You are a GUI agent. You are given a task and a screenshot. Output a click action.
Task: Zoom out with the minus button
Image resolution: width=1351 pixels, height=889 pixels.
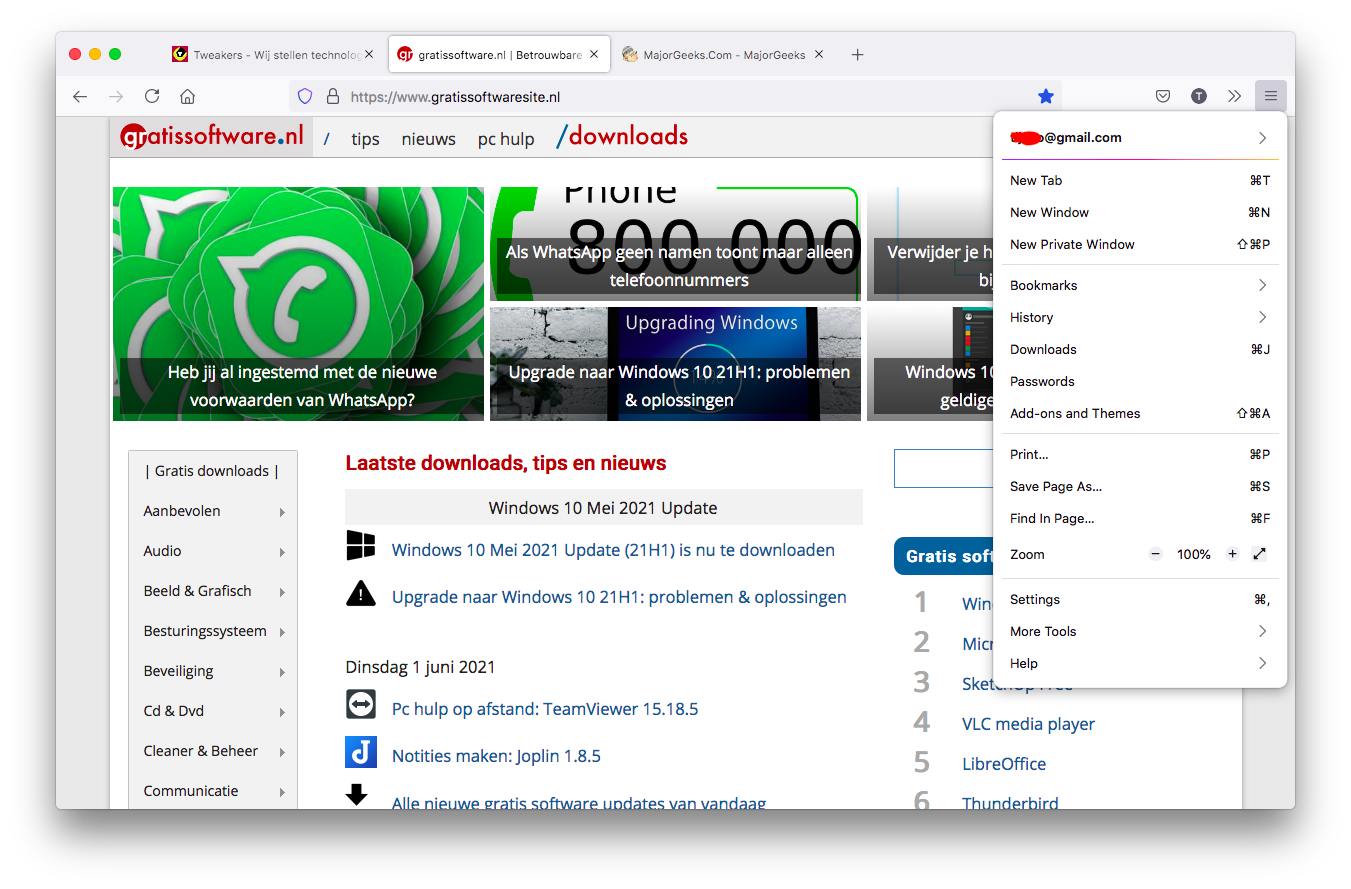tap(1155, 554)
